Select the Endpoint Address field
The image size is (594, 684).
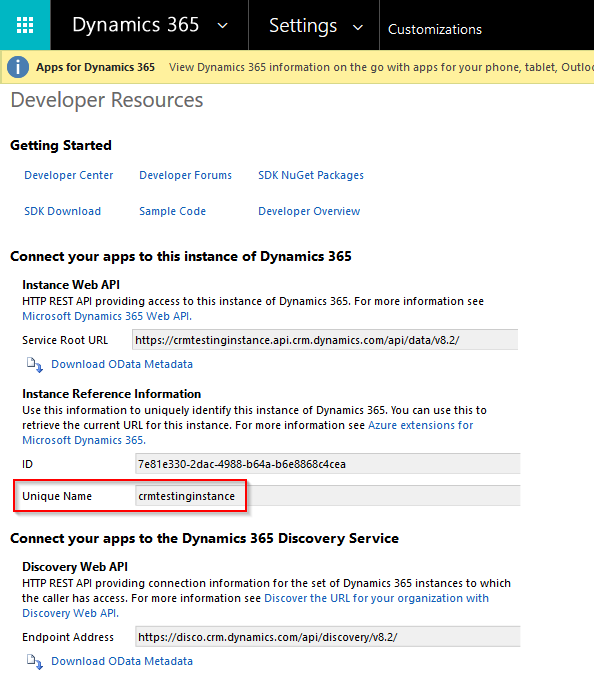pos(328,637)
